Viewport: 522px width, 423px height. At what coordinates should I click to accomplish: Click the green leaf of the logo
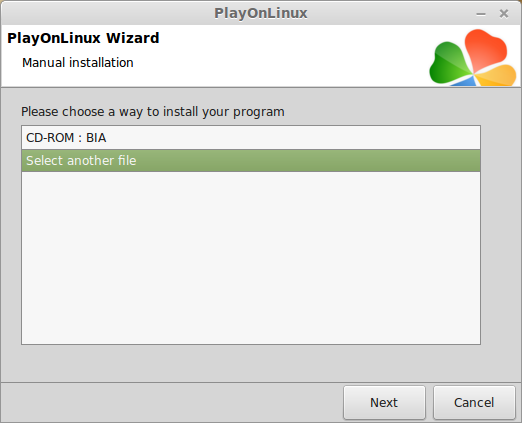450,63
